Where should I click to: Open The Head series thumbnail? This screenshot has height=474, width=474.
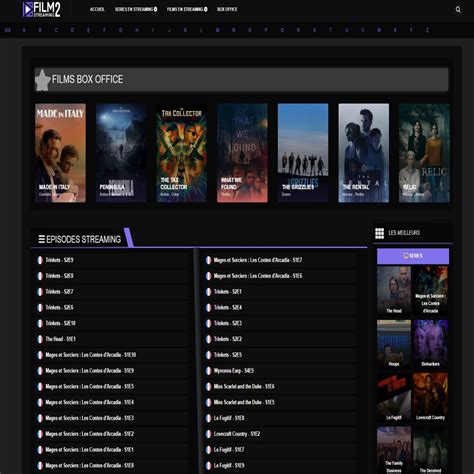pos(394,291)
